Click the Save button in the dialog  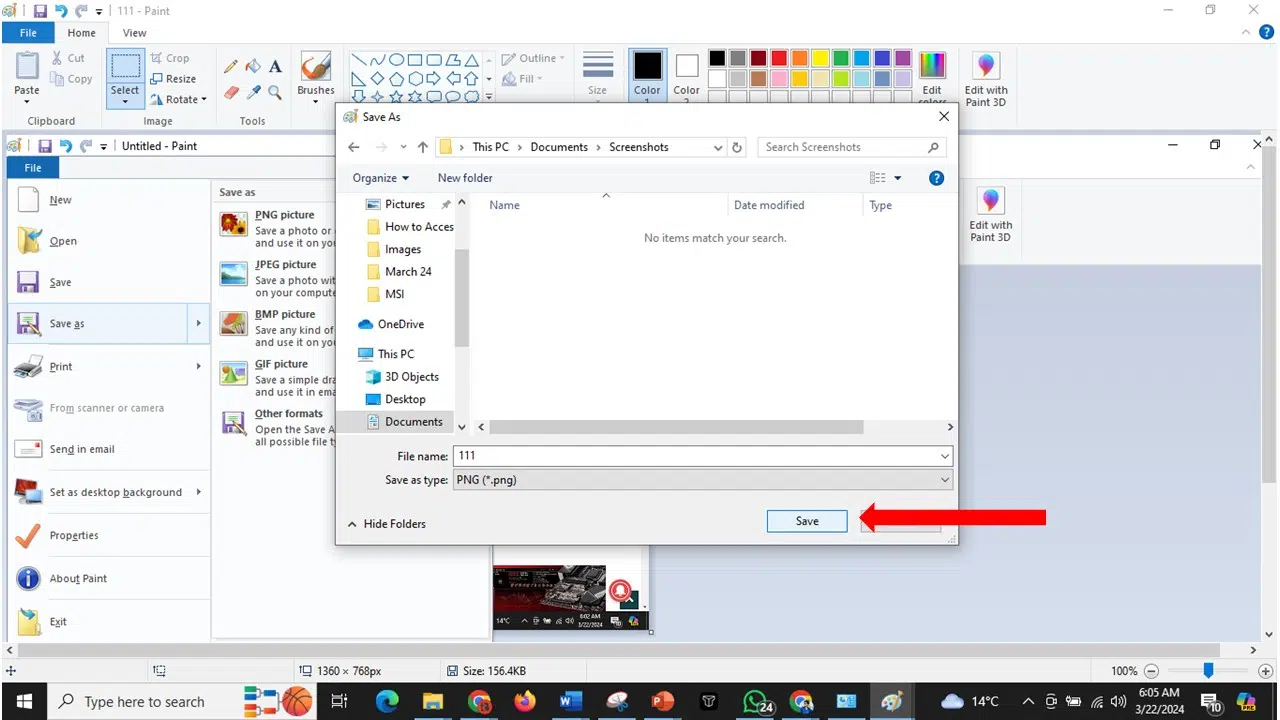tap(807, 521)
